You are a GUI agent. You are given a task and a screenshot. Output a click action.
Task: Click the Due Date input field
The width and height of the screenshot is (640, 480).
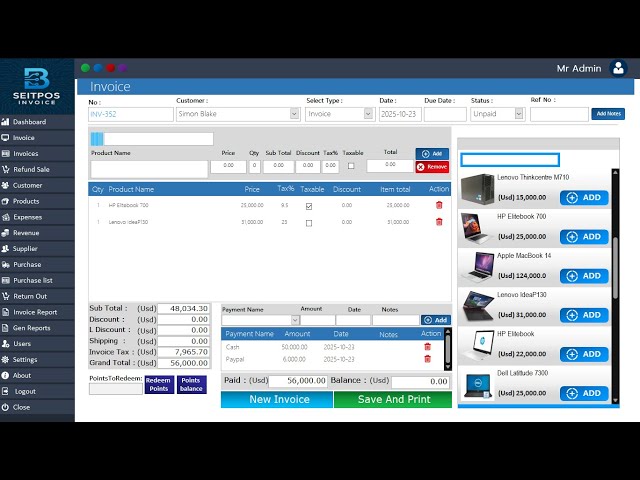(x=445, y=114)
